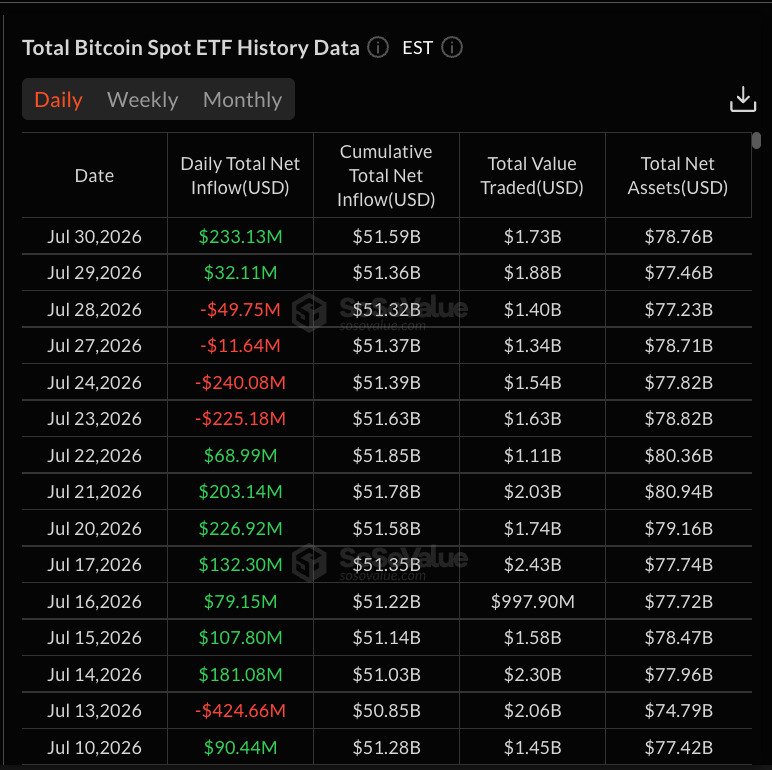Select the Jul 30,2026 date cell
The image size is (772, 770).
point(95,236)
